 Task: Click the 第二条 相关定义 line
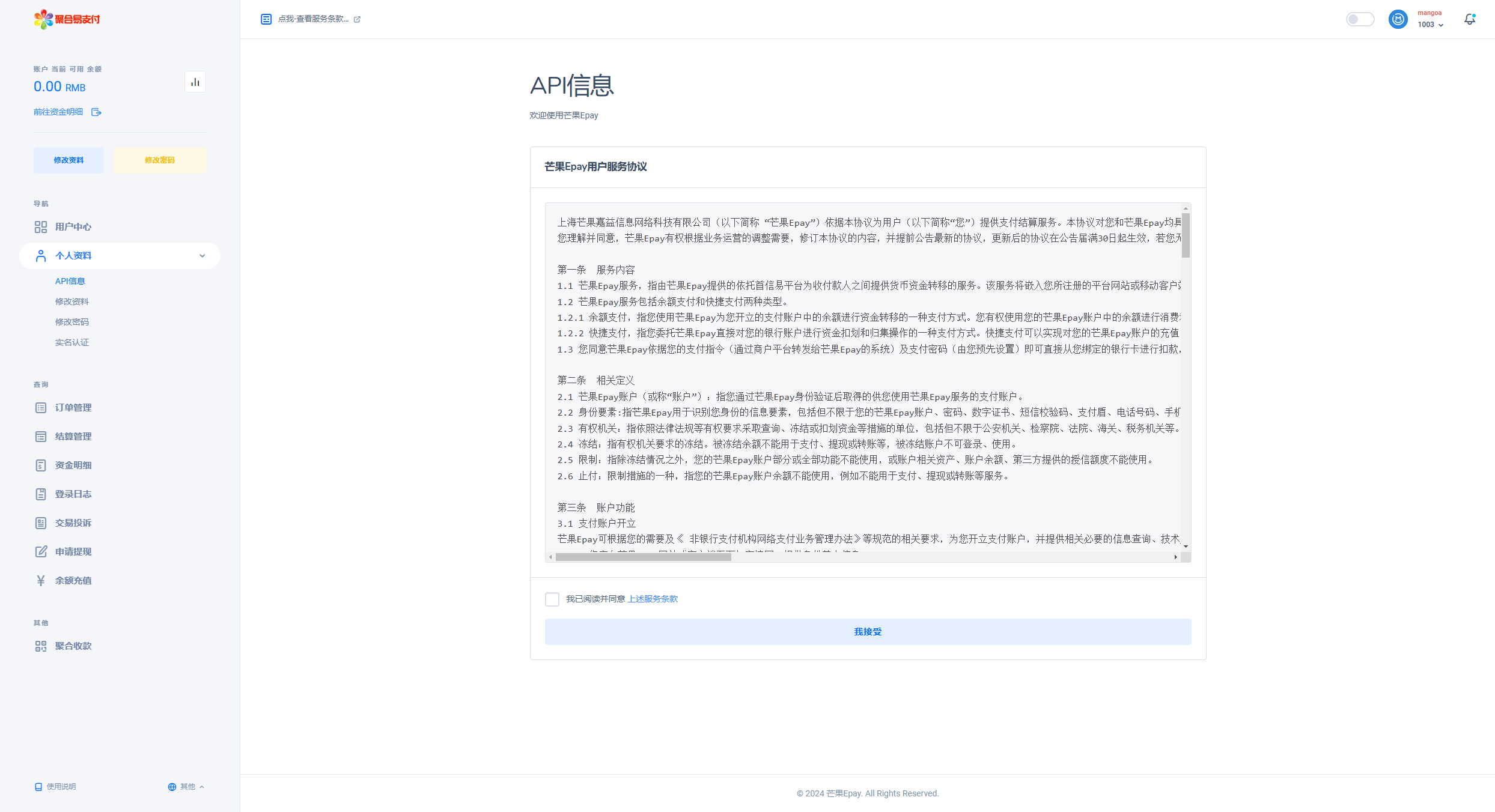pos(595,381)
